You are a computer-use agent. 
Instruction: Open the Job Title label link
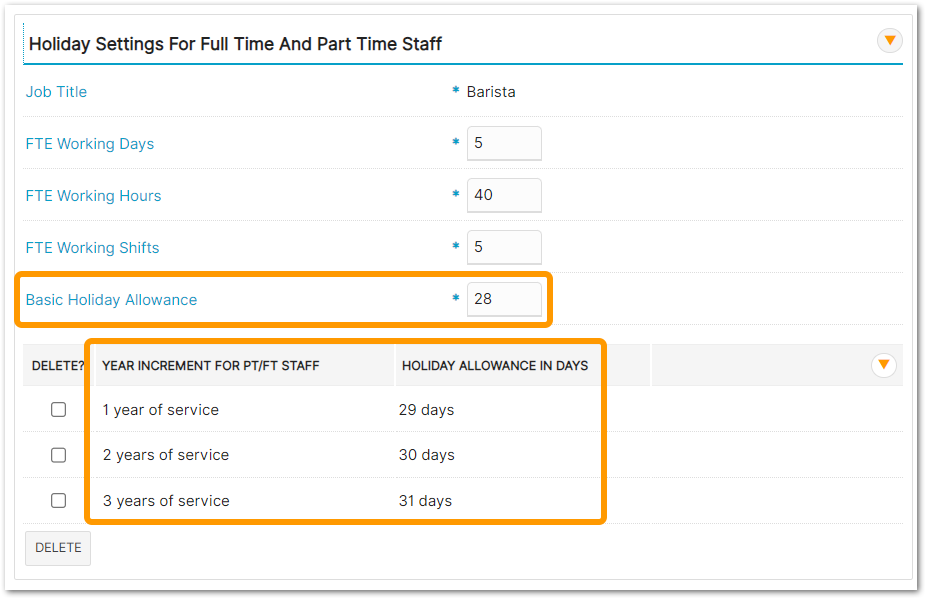pyautogui.click(x=56, y=92)
